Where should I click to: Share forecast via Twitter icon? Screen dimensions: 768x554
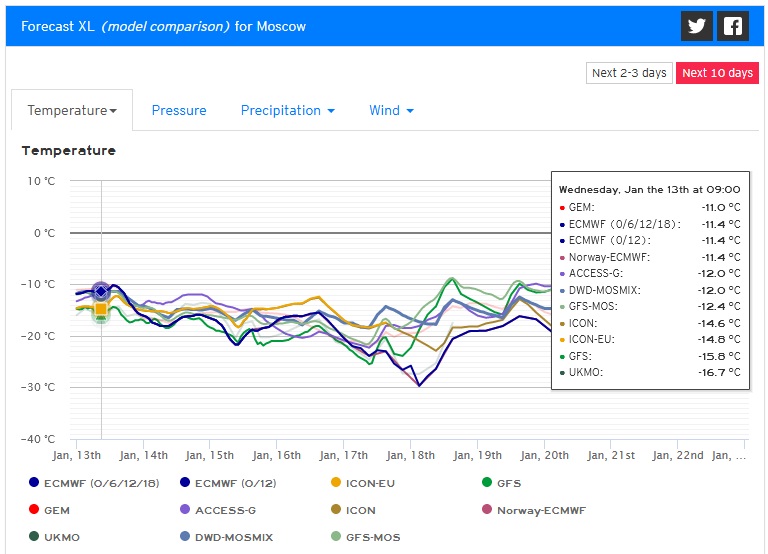pyautogui.click(x=696, y=26)
